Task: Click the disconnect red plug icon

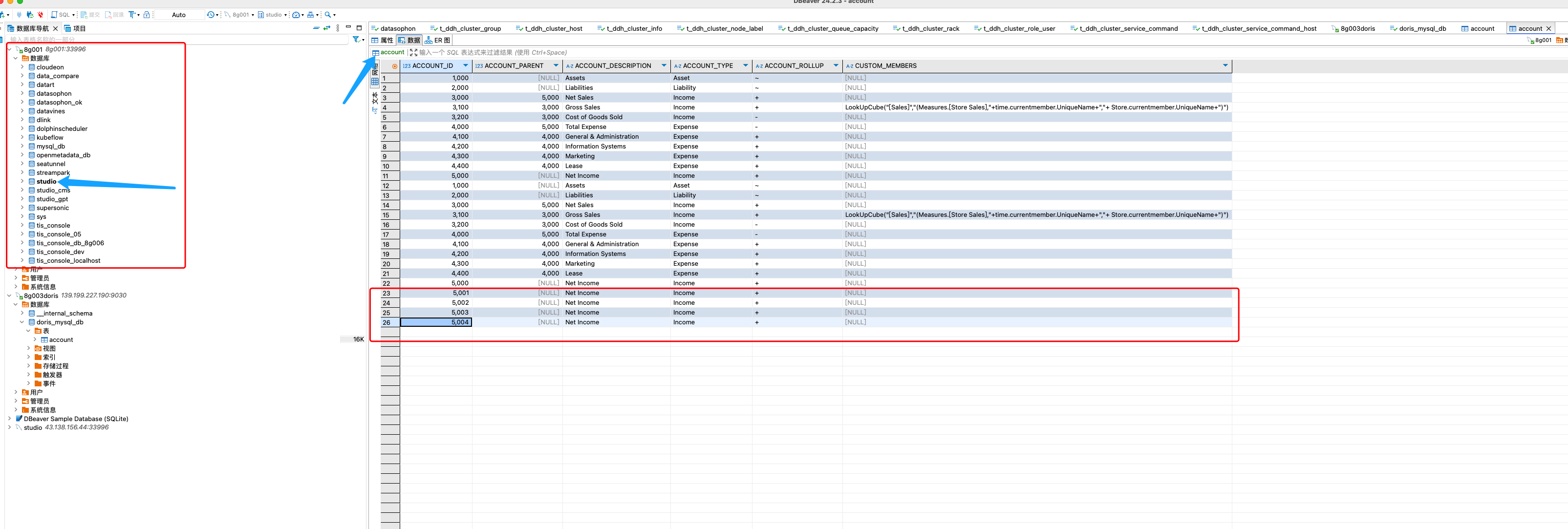Action: click(40, 15)
